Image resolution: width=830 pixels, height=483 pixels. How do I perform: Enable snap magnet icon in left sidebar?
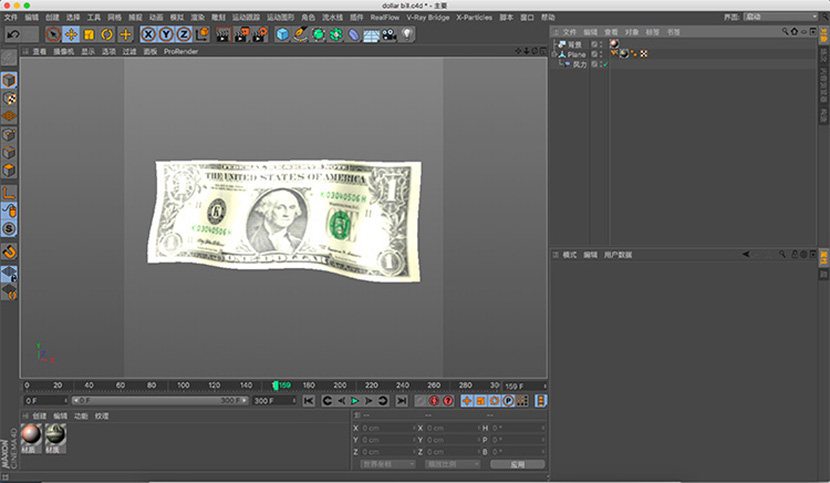click(x=9, y=252)
